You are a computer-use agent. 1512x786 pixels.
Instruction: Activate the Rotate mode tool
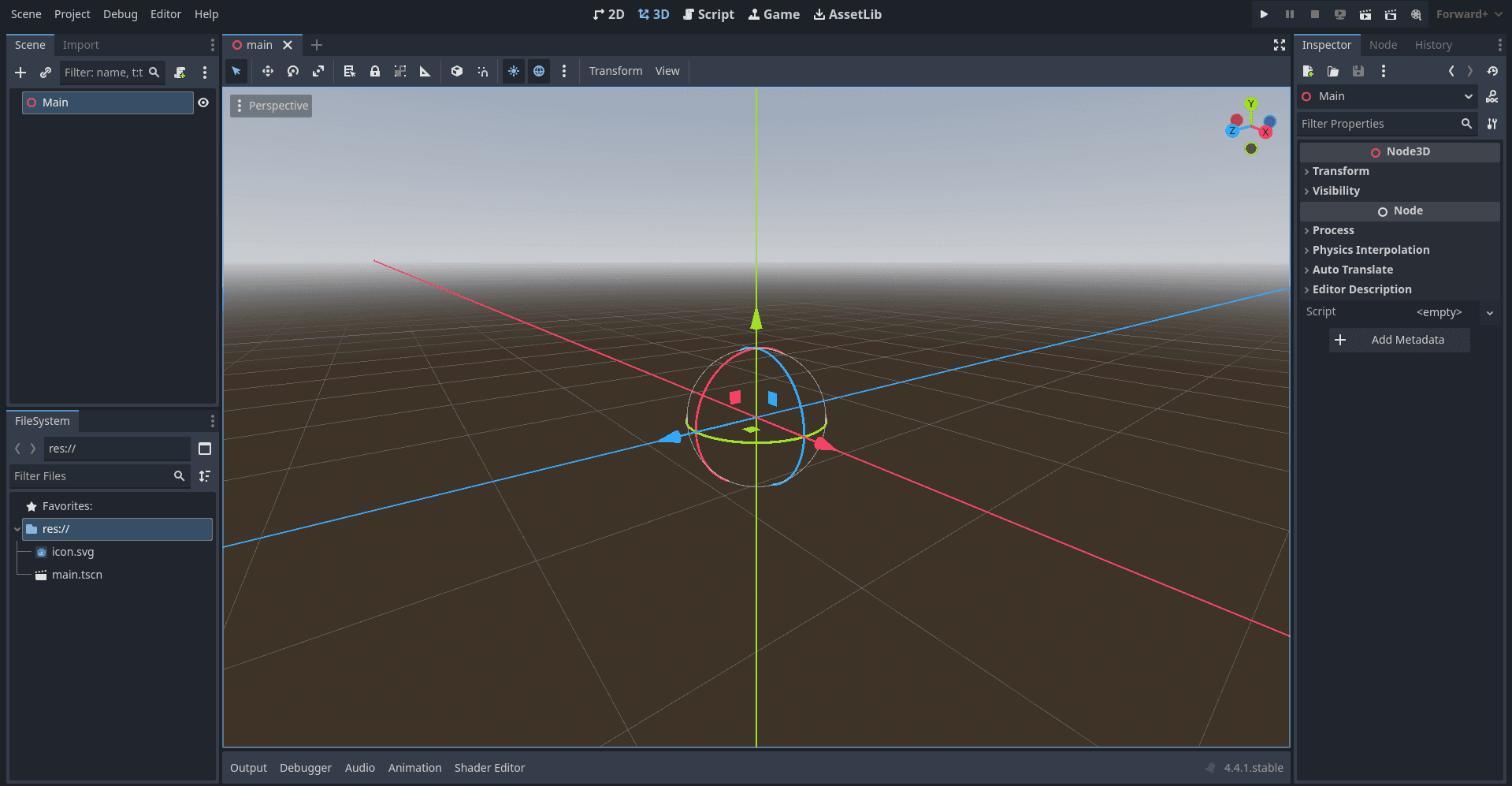point(293,71)
